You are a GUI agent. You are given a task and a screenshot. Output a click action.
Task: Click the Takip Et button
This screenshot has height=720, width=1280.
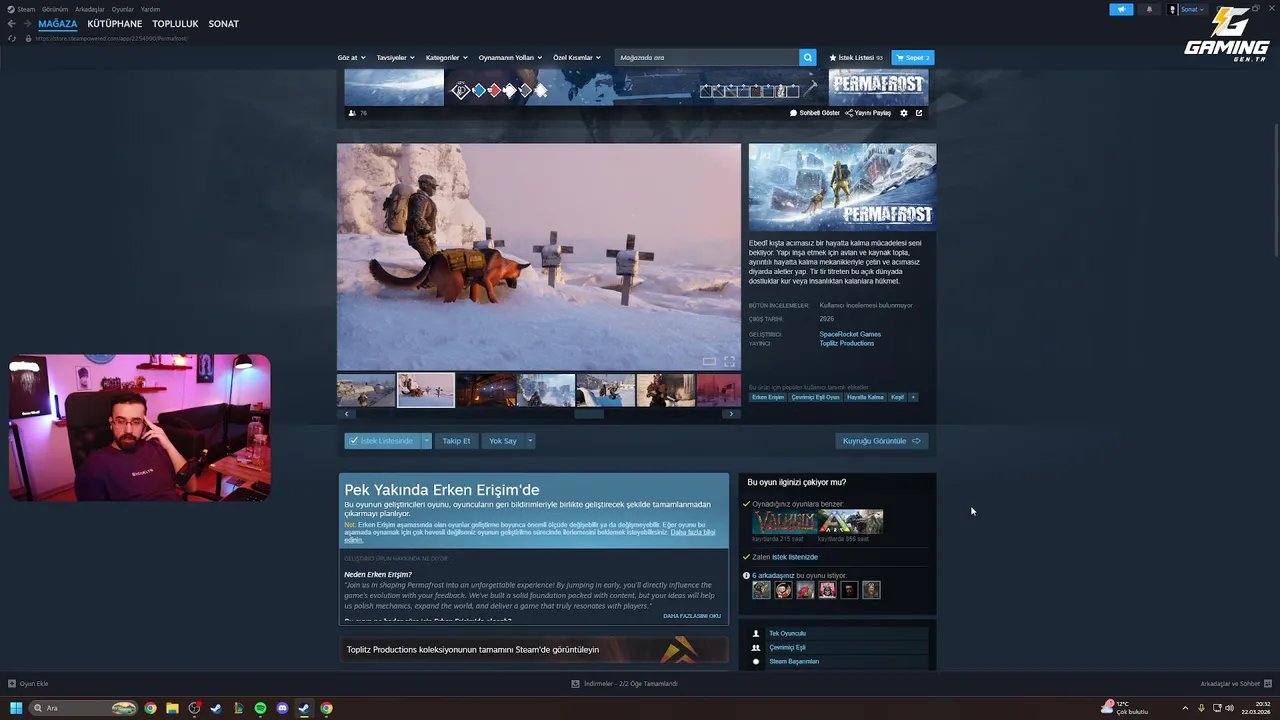pos(456,441)
